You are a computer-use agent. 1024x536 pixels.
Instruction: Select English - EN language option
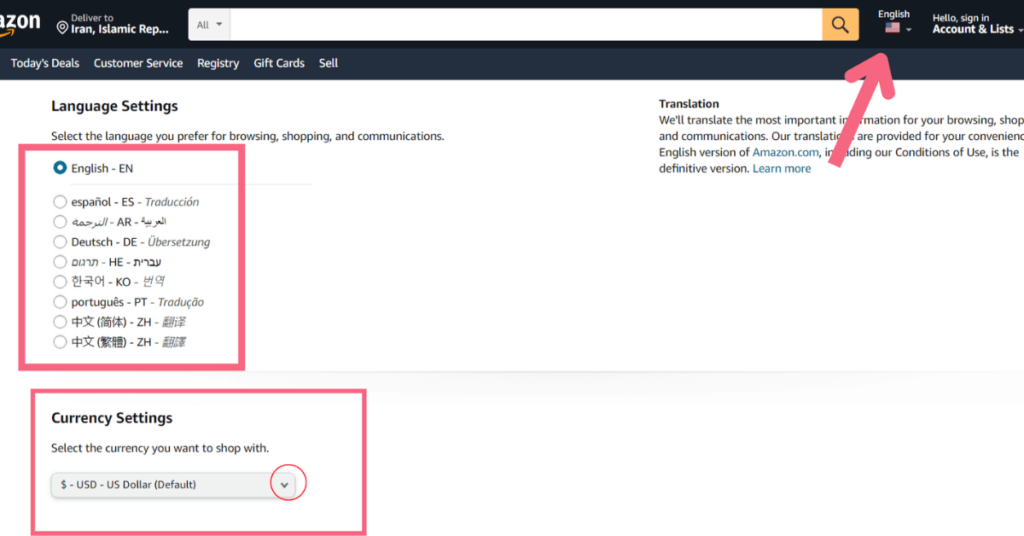tap(59, 168)
